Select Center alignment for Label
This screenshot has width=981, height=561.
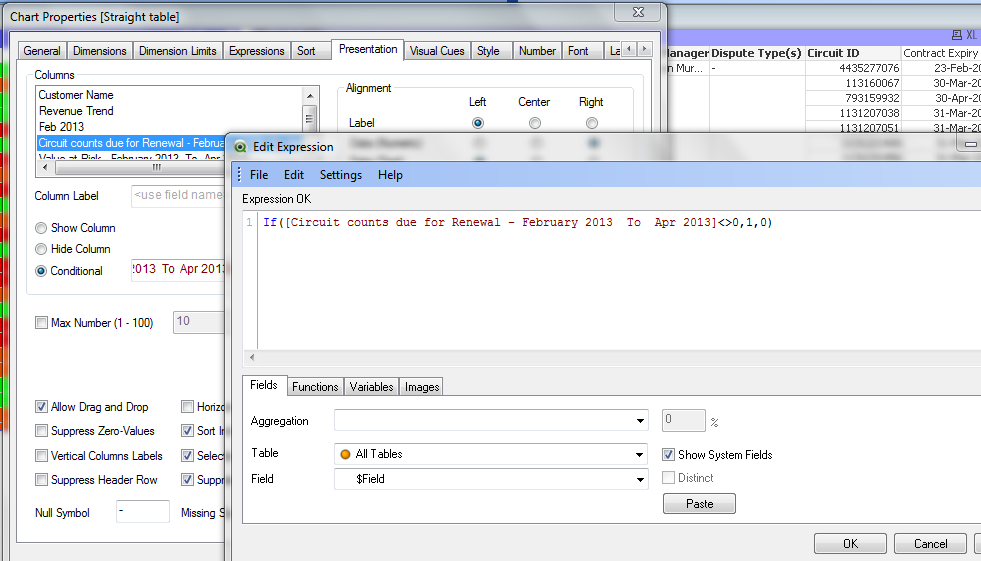534,123
